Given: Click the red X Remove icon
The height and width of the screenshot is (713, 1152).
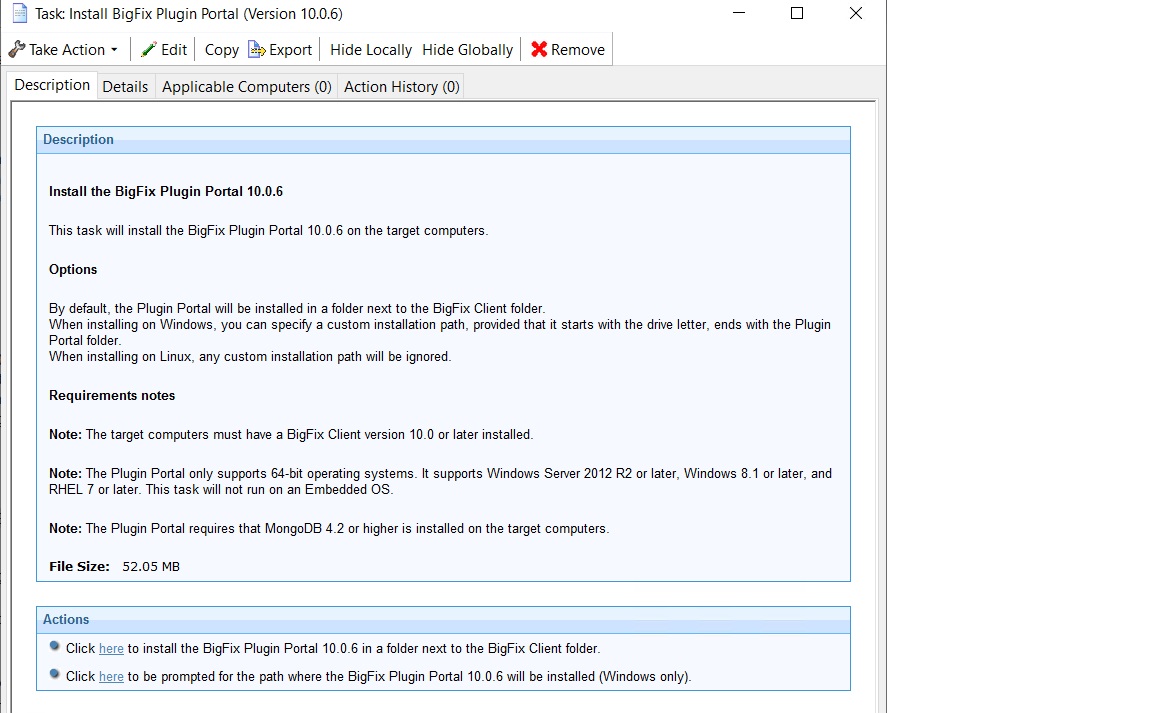Looking at the screenshot, I should click(x=539, y=49).
